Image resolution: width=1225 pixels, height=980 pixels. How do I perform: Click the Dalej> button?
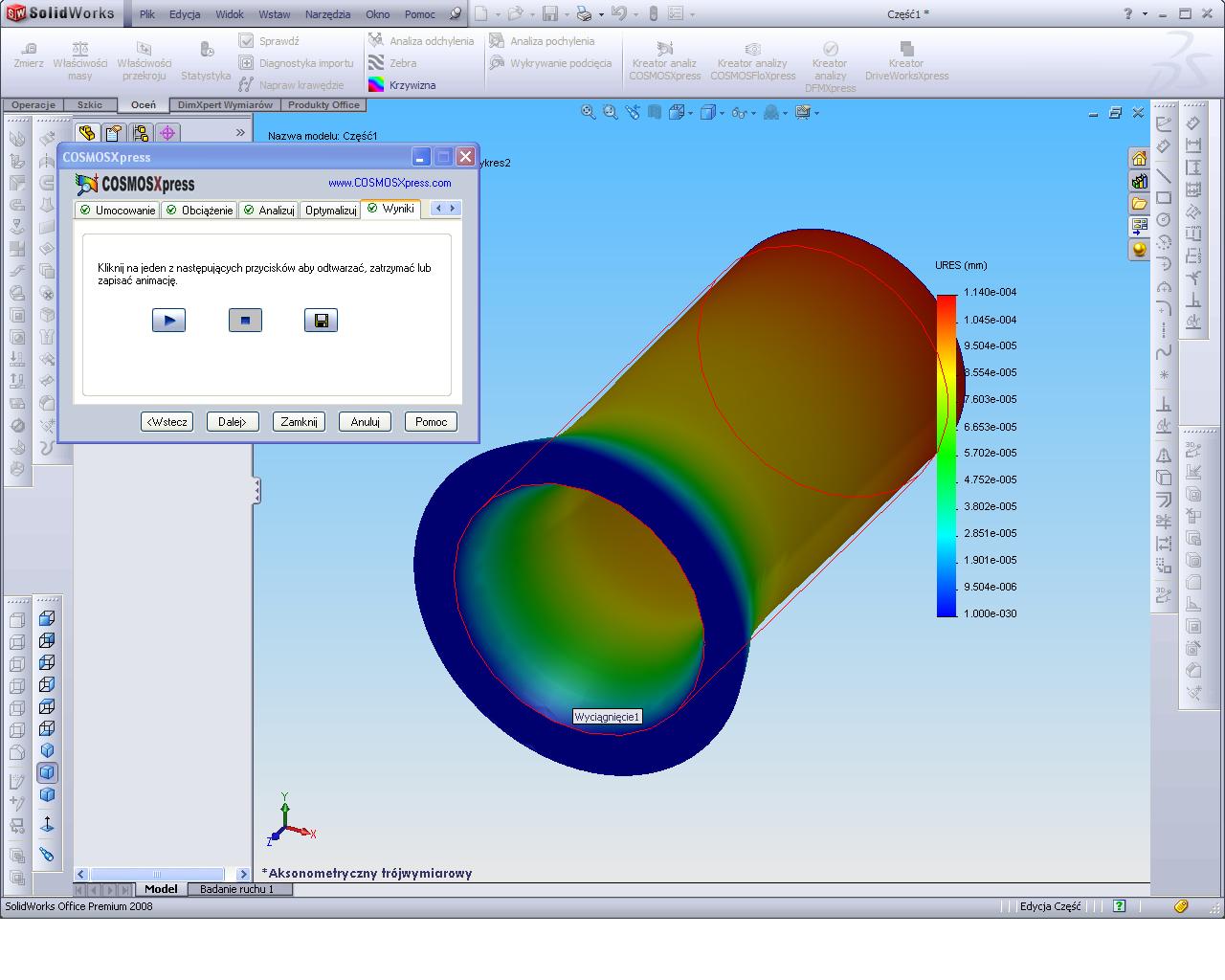233,422
